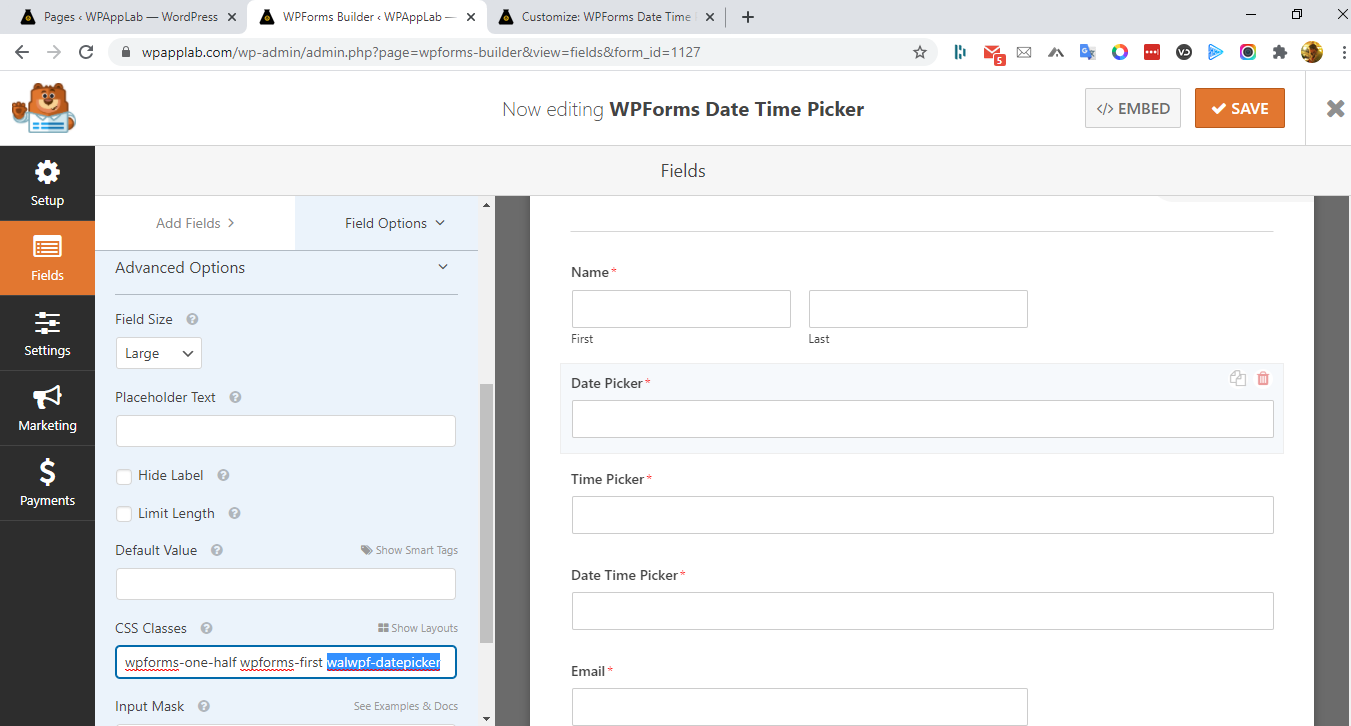1351x726 pixels.
Task: Open the Google Translate extension
Action: [x=1088, y=52]
